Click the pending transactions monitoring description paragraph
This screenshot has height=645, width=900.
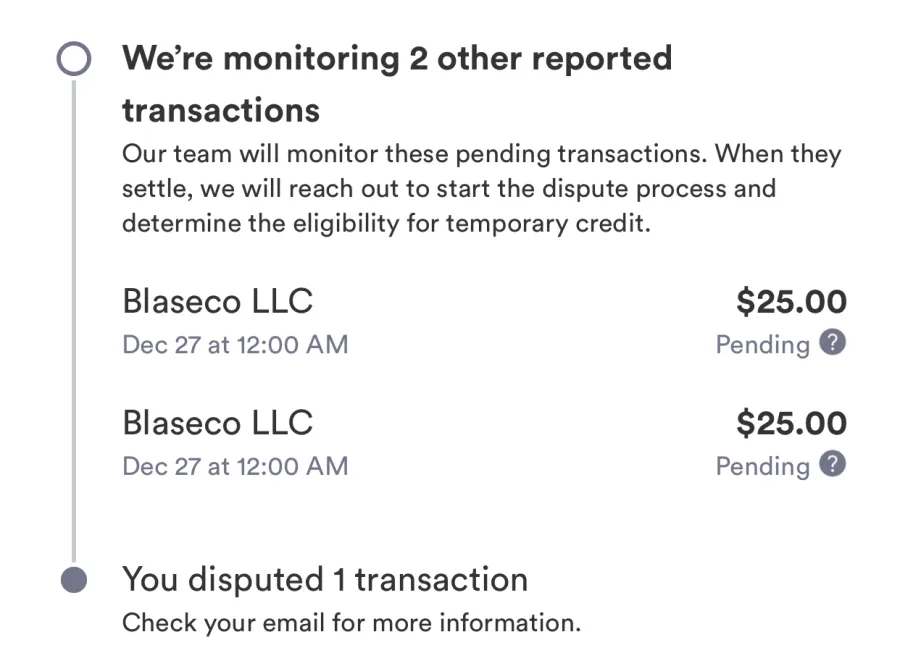pos(482,189)
